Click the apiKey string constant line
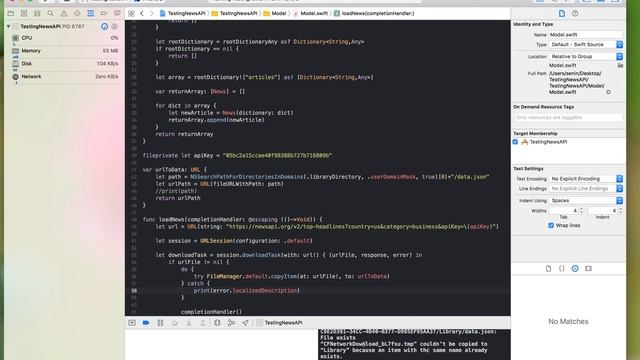 237,156
